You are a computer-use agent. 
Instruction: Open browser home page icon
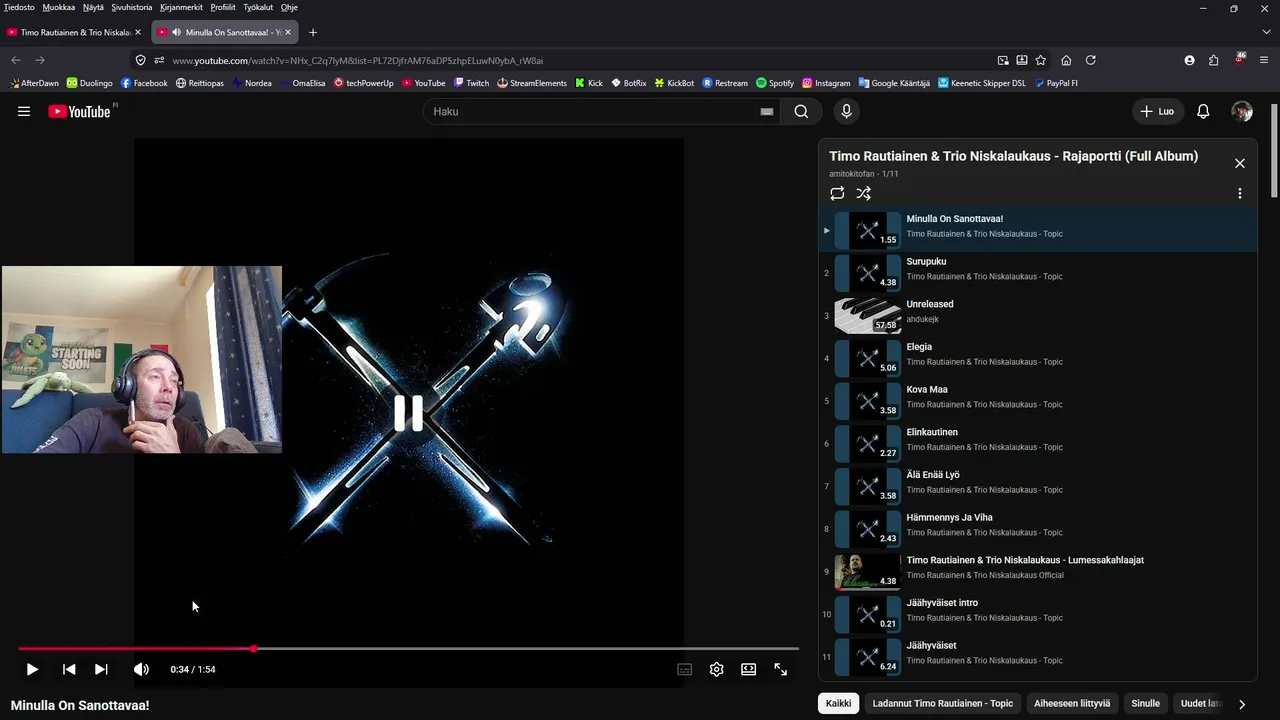pos(1066,60)
